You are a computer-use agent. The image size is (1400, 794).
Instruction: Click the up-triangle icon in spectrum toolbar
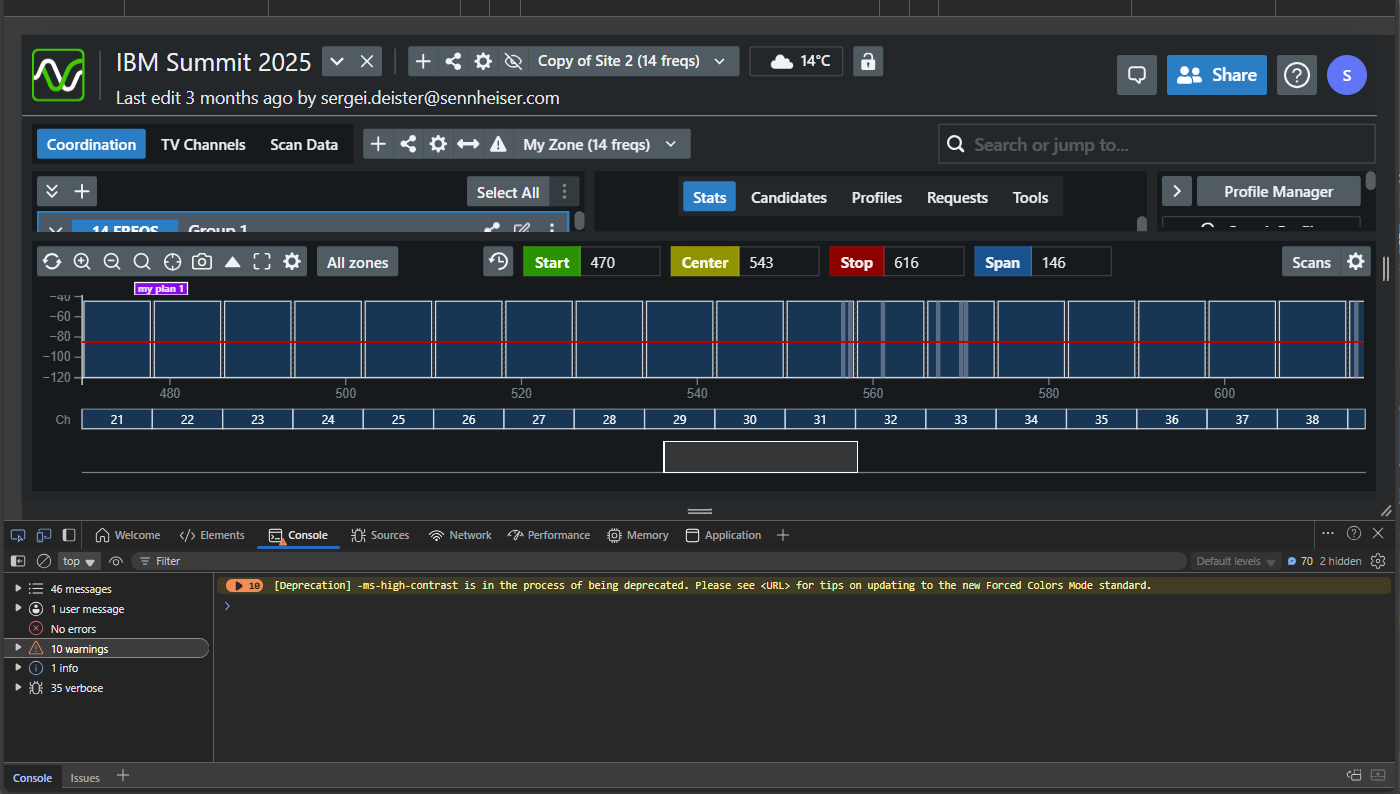[232, 262]
